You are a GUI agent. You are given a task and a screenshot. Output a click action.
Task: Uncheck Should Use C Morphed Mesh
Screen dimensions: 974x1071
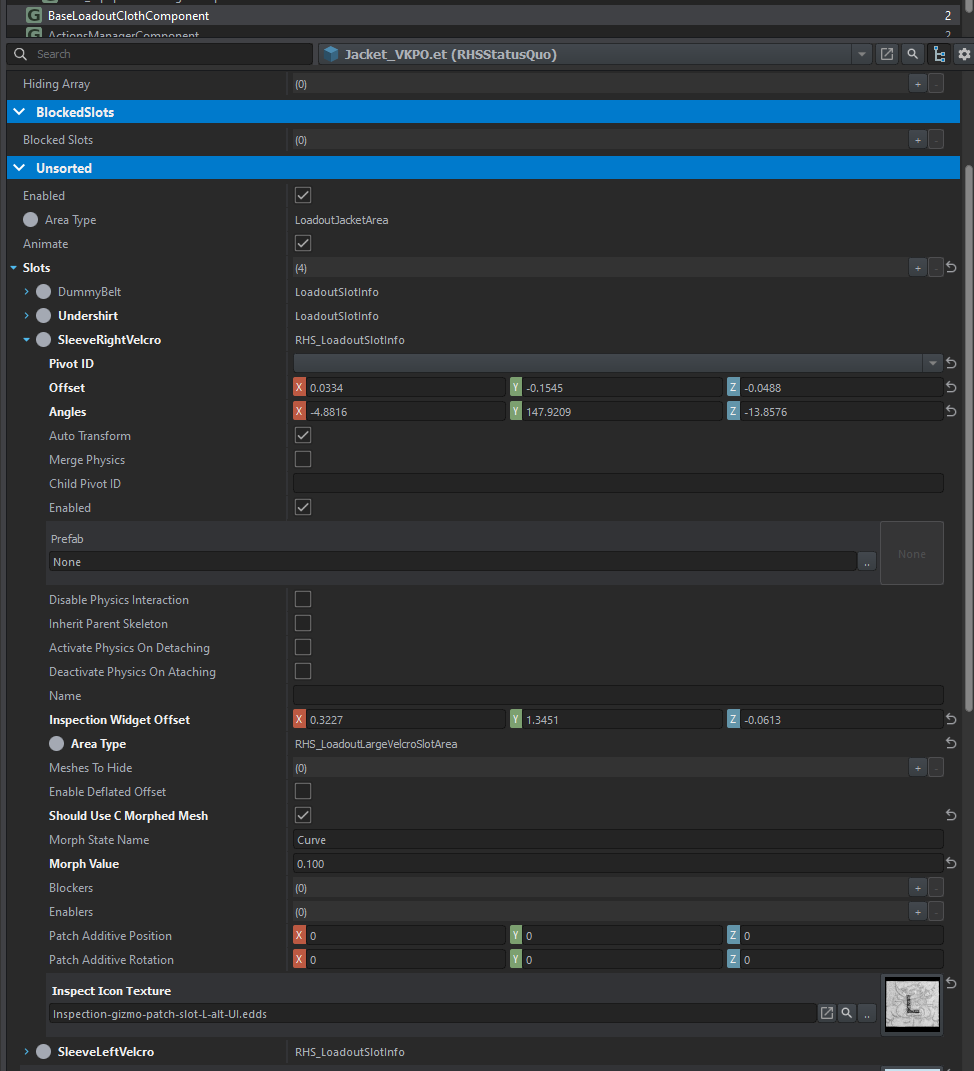coord(303,816)
